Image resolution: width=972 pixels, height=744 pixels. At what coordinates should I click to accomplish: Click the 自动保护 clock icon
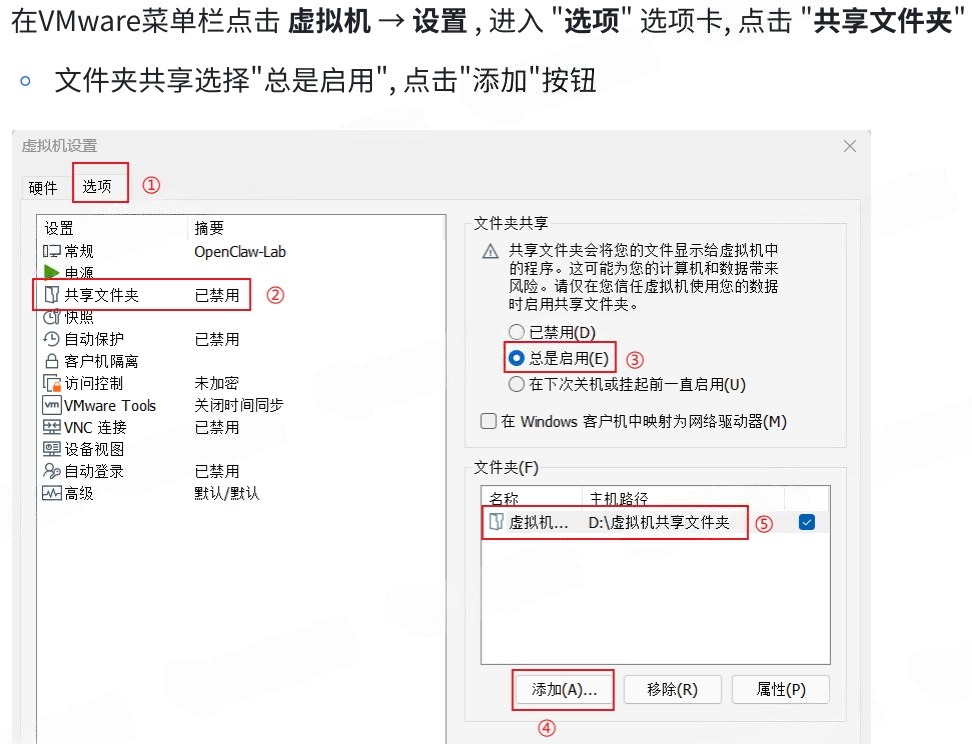click(52, 339)
